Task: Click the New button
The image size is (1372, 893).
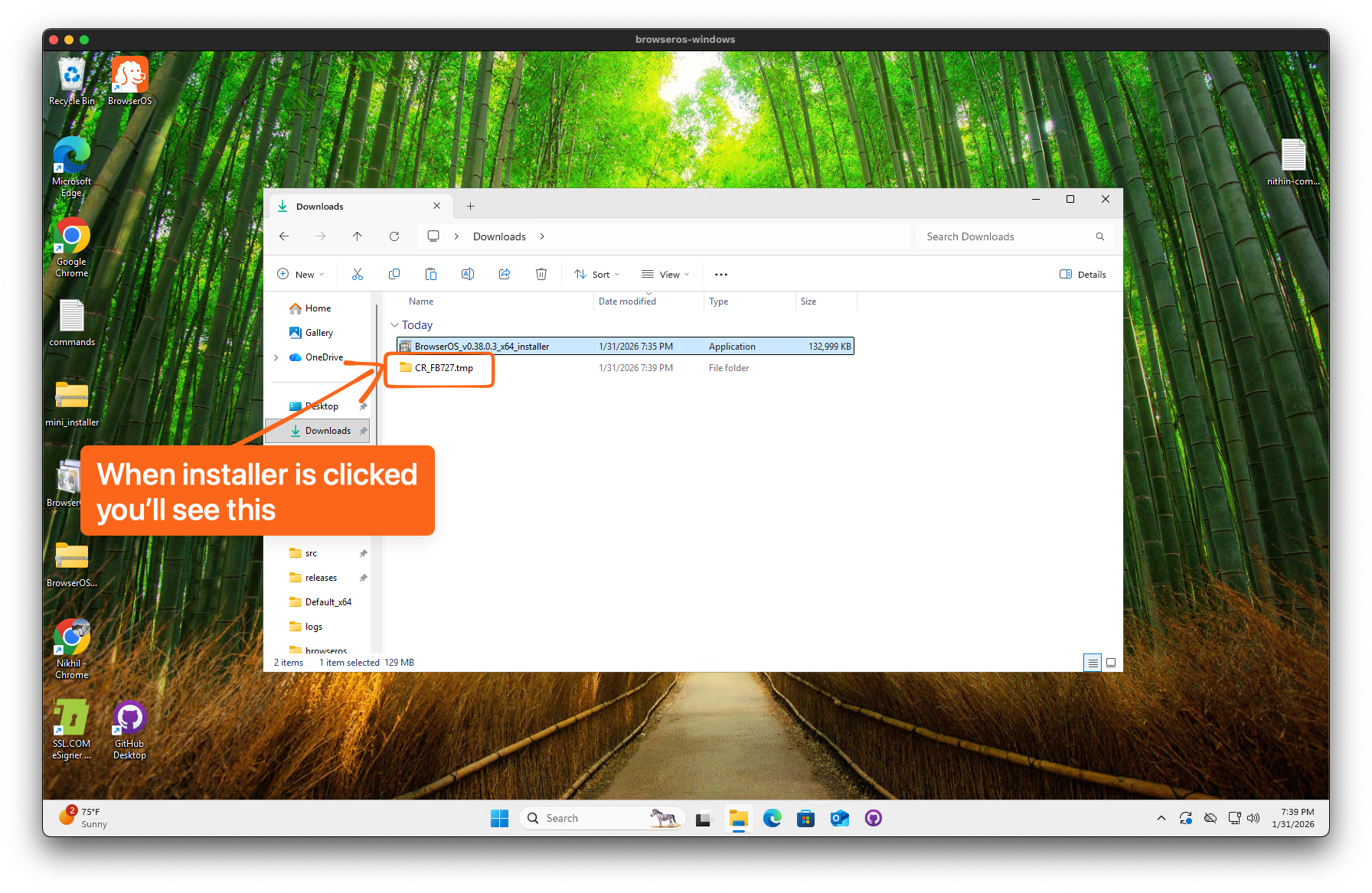Action: [300, 274]
